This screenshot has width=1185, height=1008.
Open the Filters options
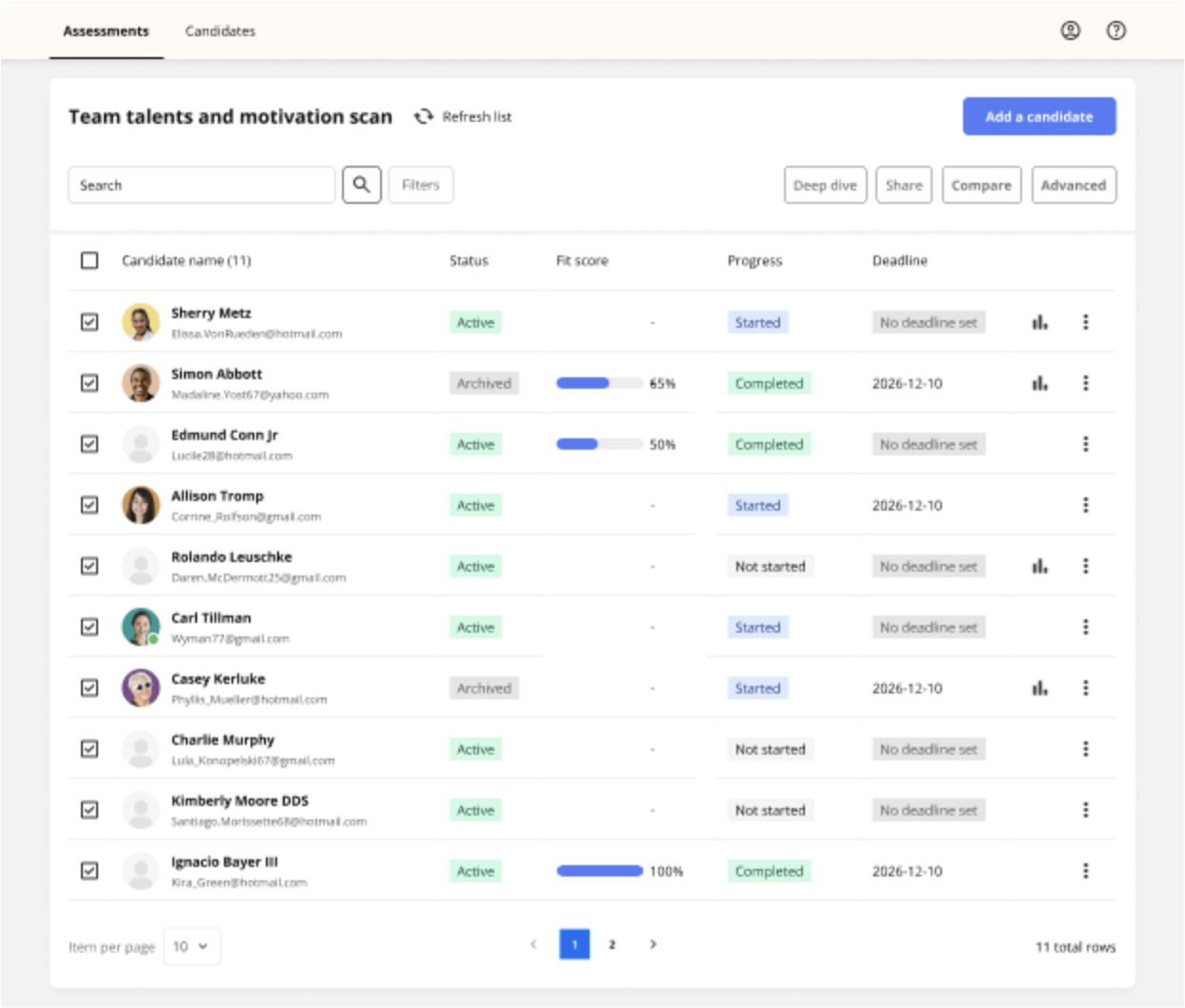click(420, 185)
